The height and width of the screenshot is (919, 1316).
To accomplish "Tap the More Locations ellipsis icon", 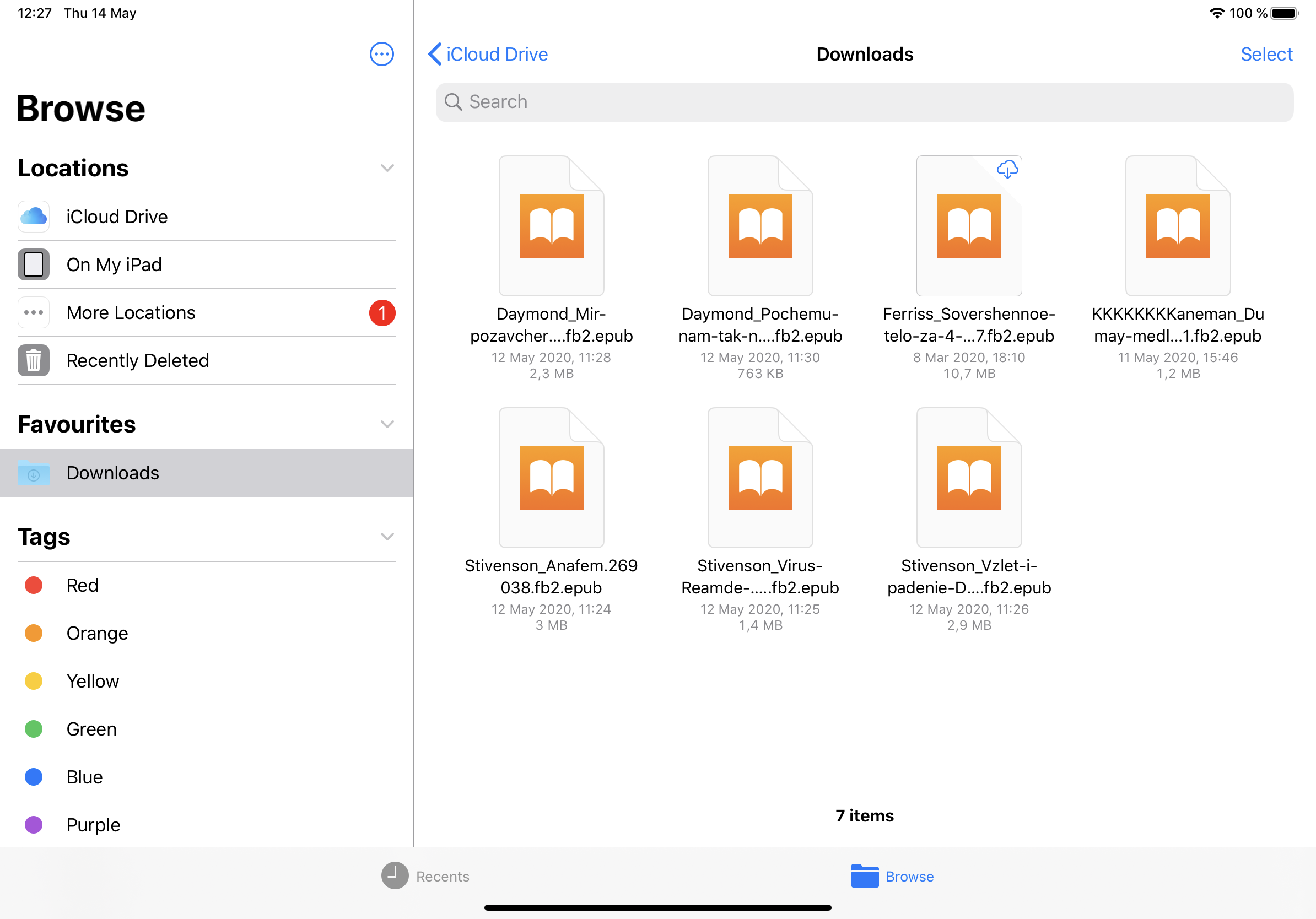I will pyautogui.click(x=33, y=312).
